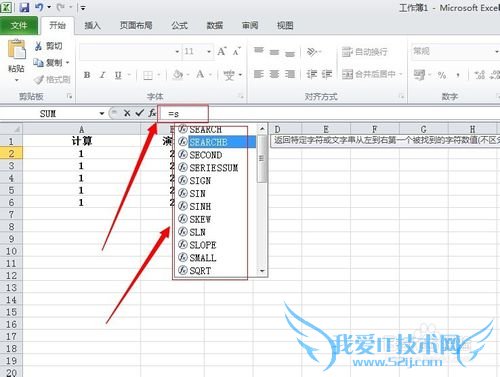Click the Enter checkmark formula bar icon
Screen dimensions: 500x377
pos(139,113)
